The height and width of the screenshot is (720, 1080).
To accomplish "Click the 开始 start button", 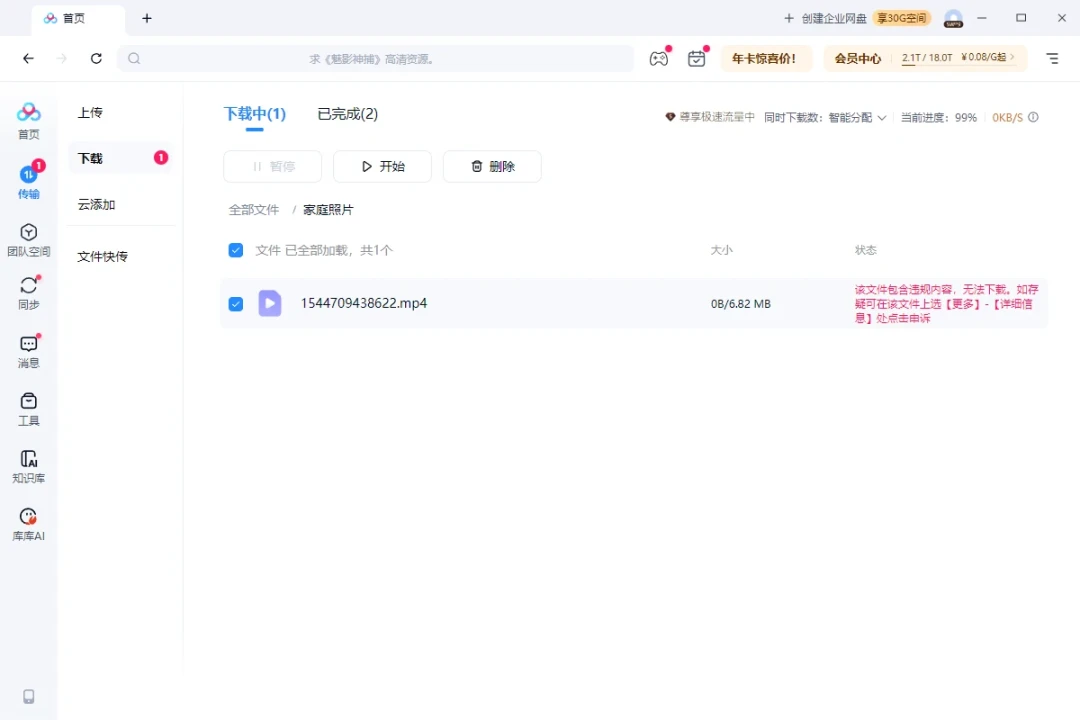I will coord(382,166).
